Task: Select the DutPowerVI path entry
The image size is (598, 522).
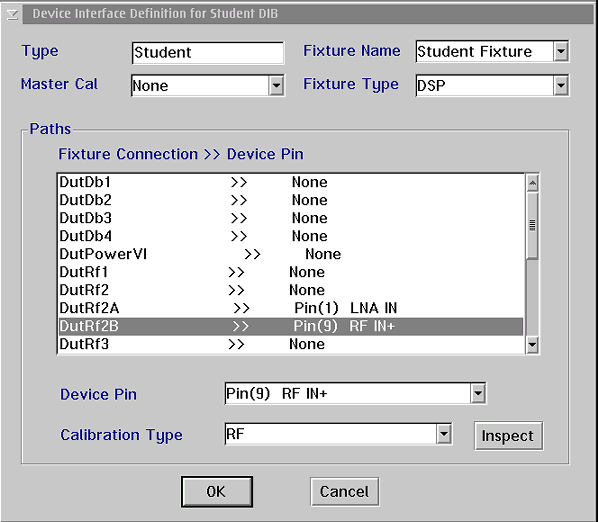Action: click(x=291, y=254)
